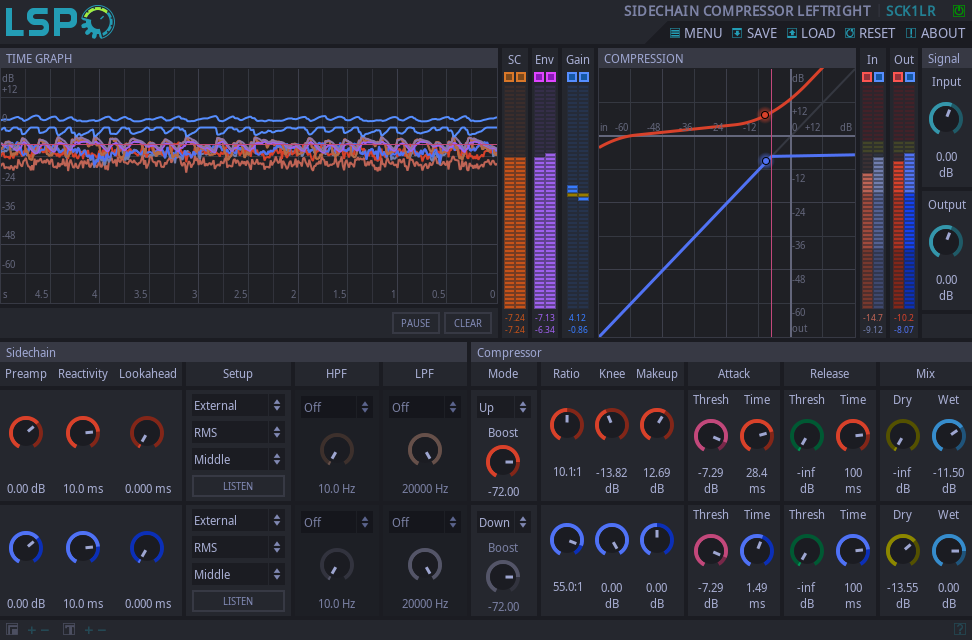Click LISTEN button in red-knob channel row
Screen dimensions: 972x640
[x=238, y=486]
